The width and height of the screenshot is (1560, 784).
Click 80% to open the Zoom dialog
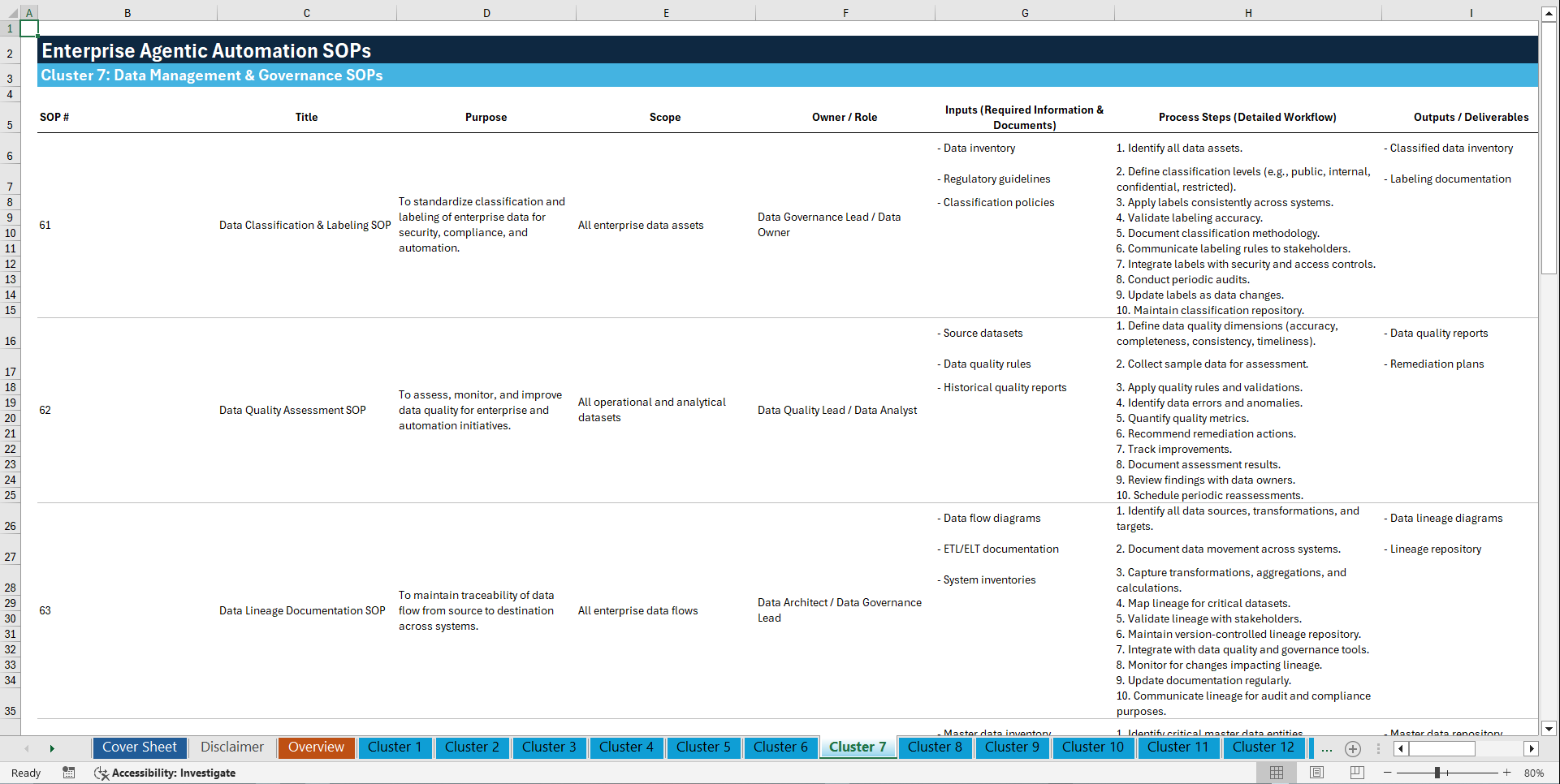pyautogui.click(x=1536, y=773)
